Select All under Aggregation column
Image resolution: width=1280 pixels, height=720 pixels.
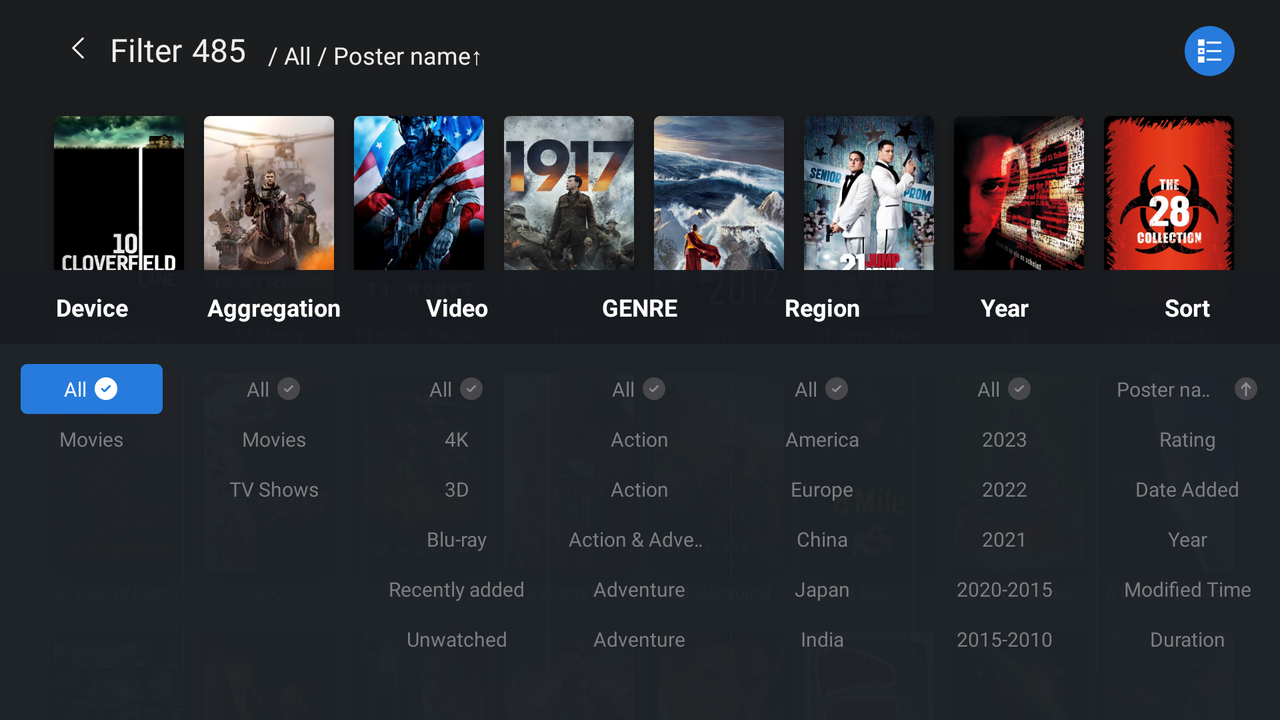(x=273, y=389)
